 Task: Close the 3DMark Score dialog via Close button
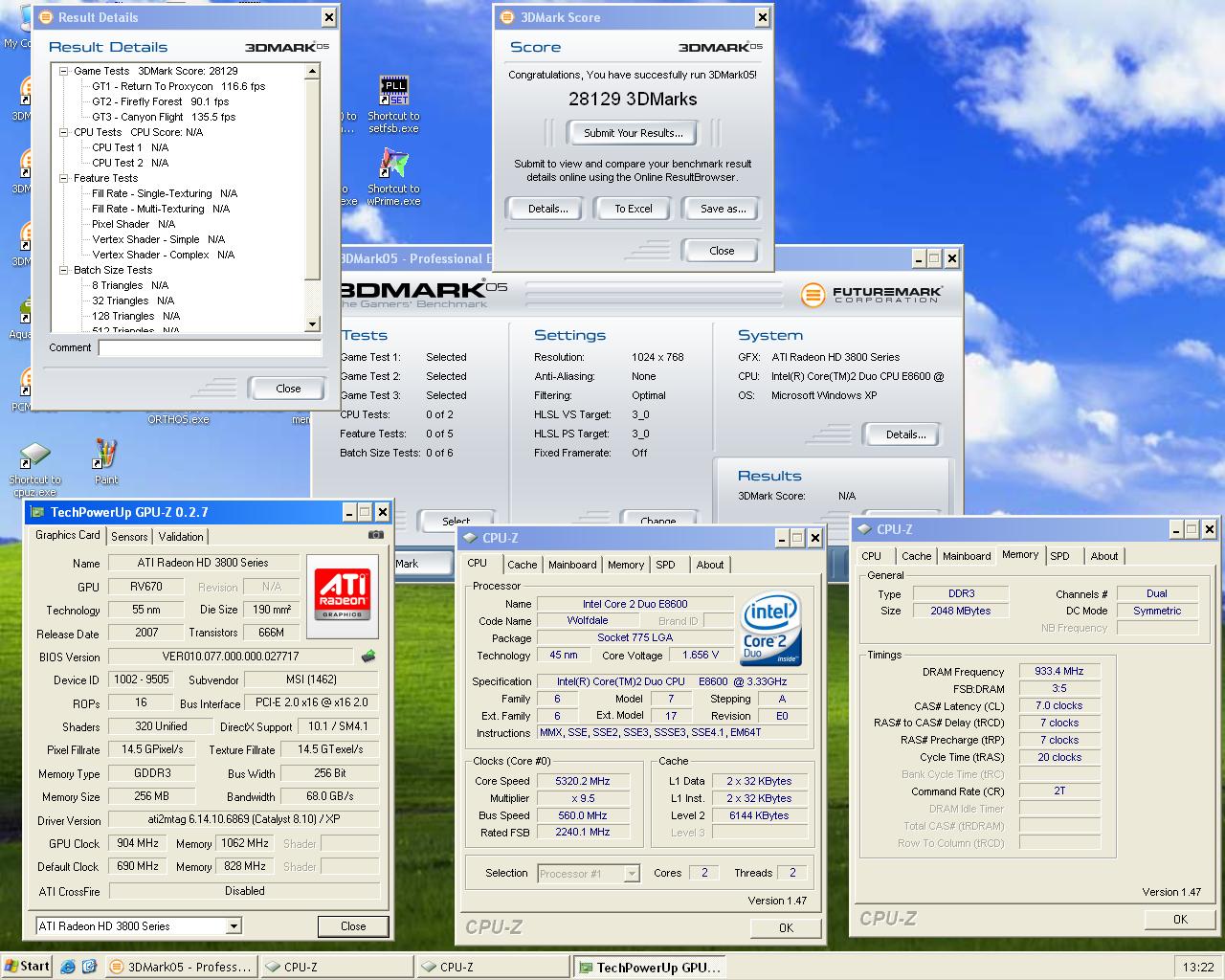click(722, 251)
